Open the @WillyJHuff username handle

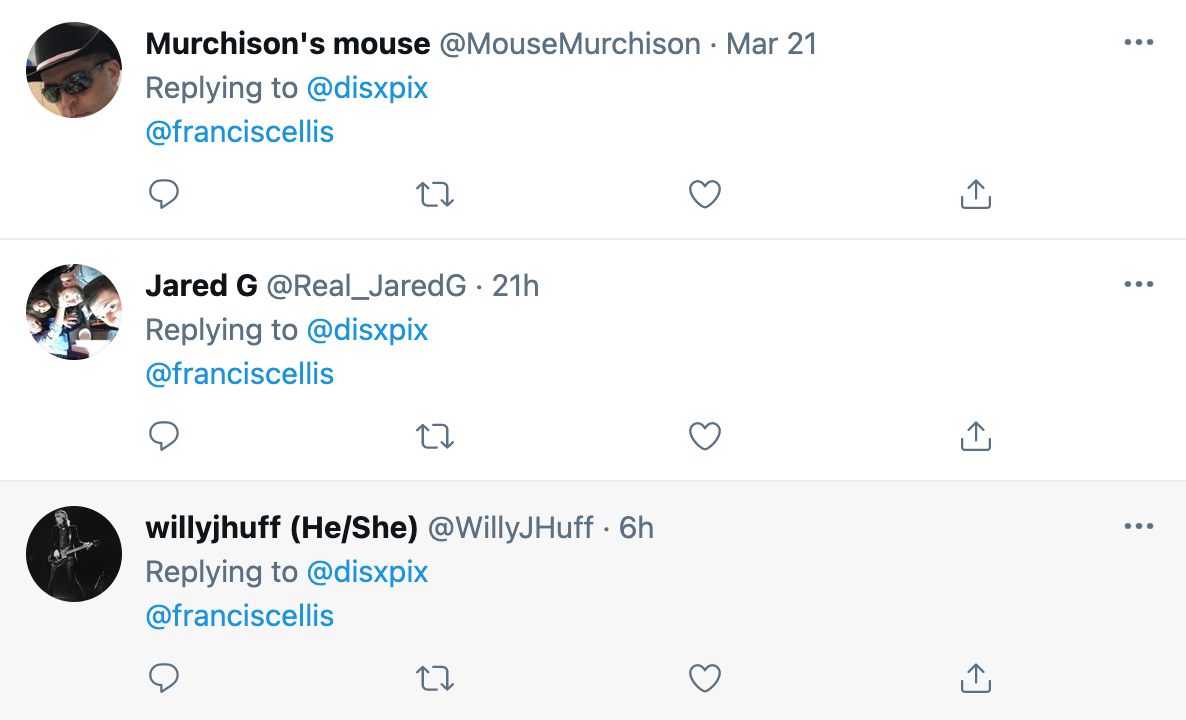point(511,528)
